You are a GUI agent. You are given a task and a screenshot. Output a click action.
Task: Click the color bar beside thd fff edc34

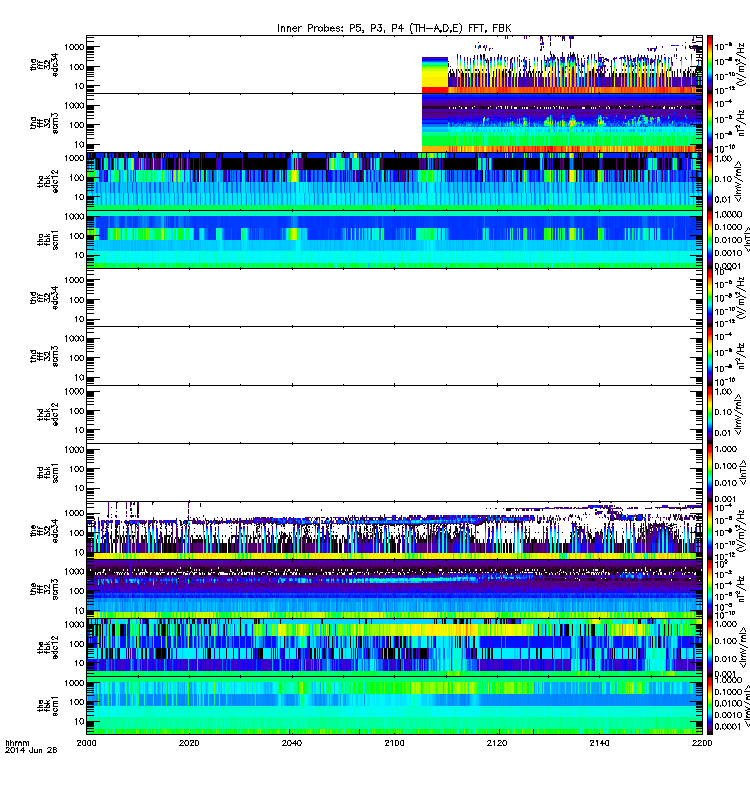[710, 297]
